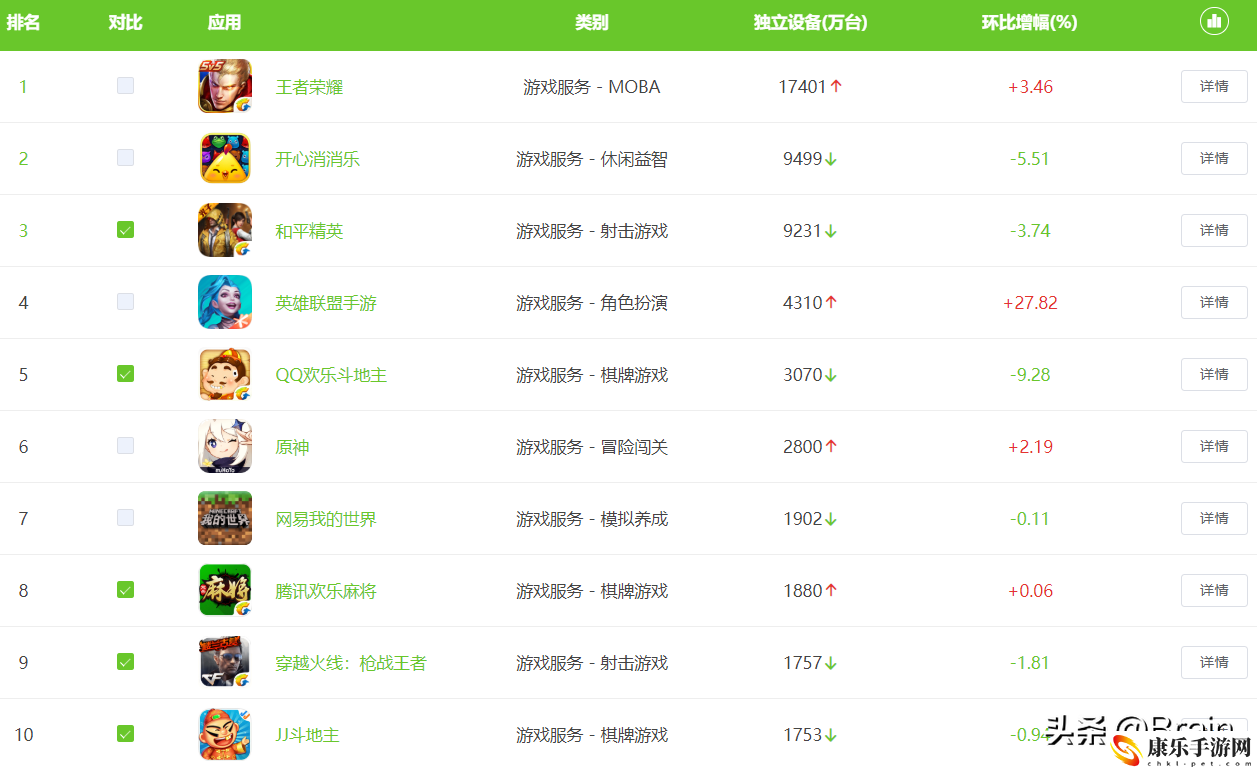Click the device count 1880

click(x=802, y=591)
